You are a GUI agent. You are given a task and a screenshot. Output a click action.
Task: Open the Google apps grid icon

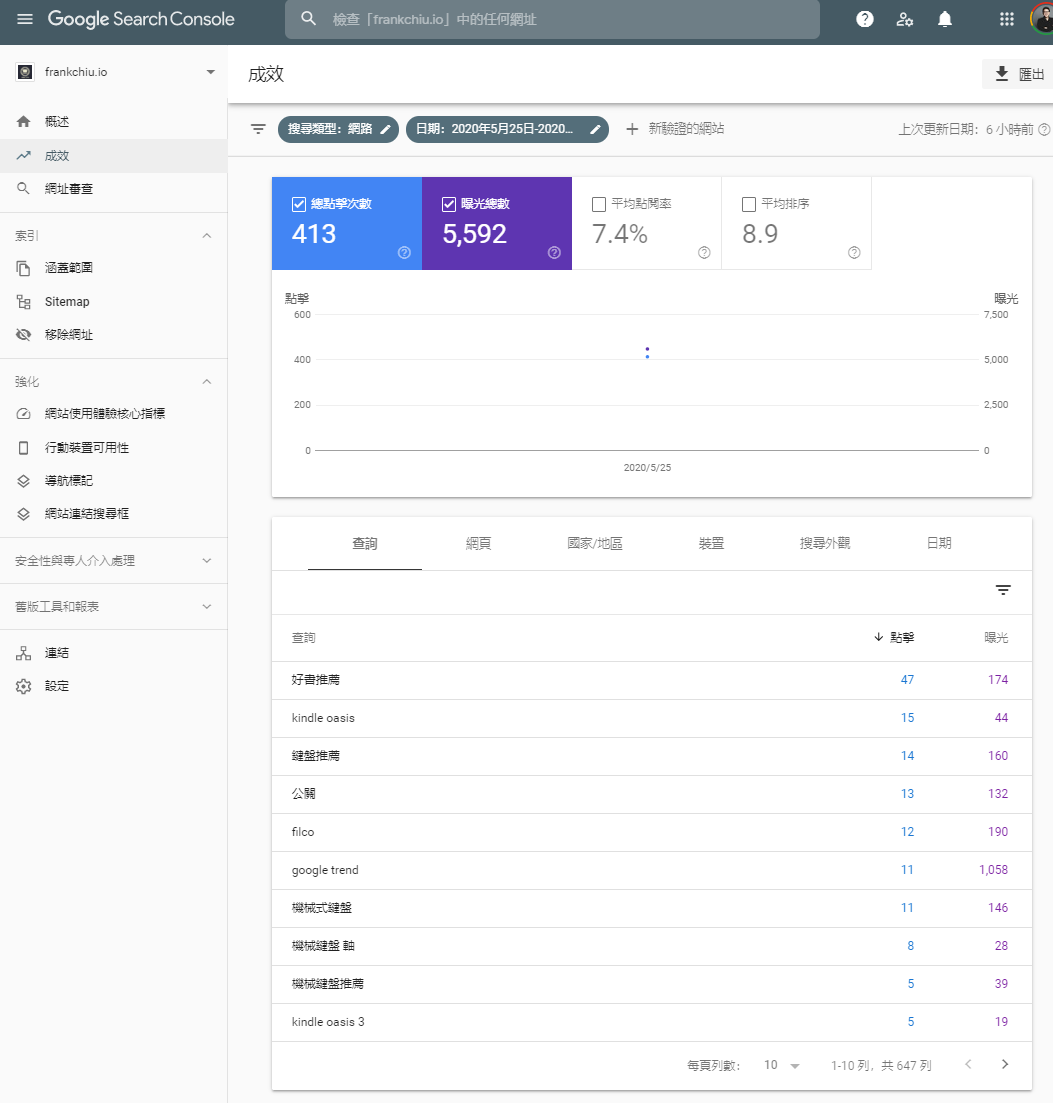(x=1007, y=19)
